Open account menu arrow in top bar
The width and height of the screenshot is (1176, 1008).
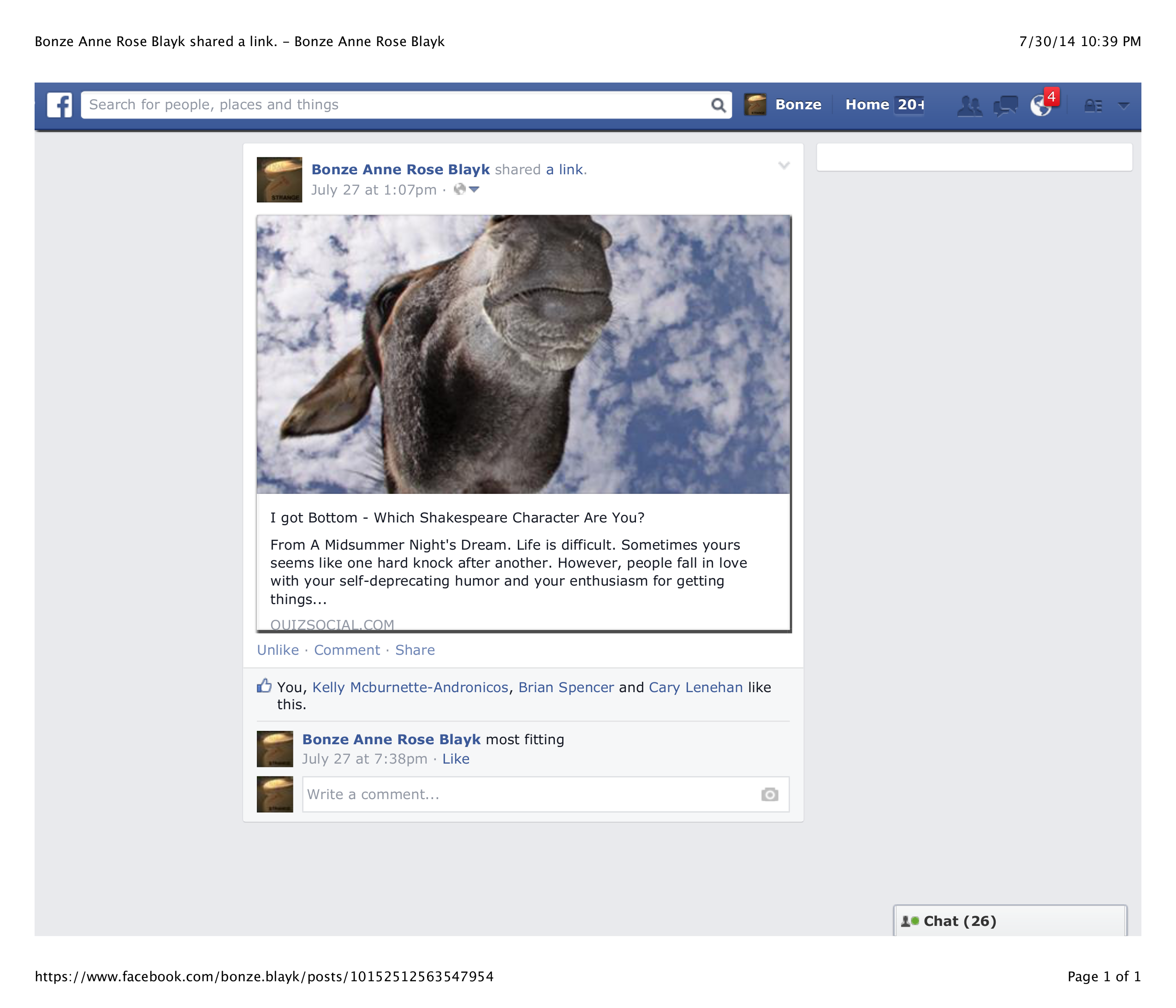coord(1123,106)
